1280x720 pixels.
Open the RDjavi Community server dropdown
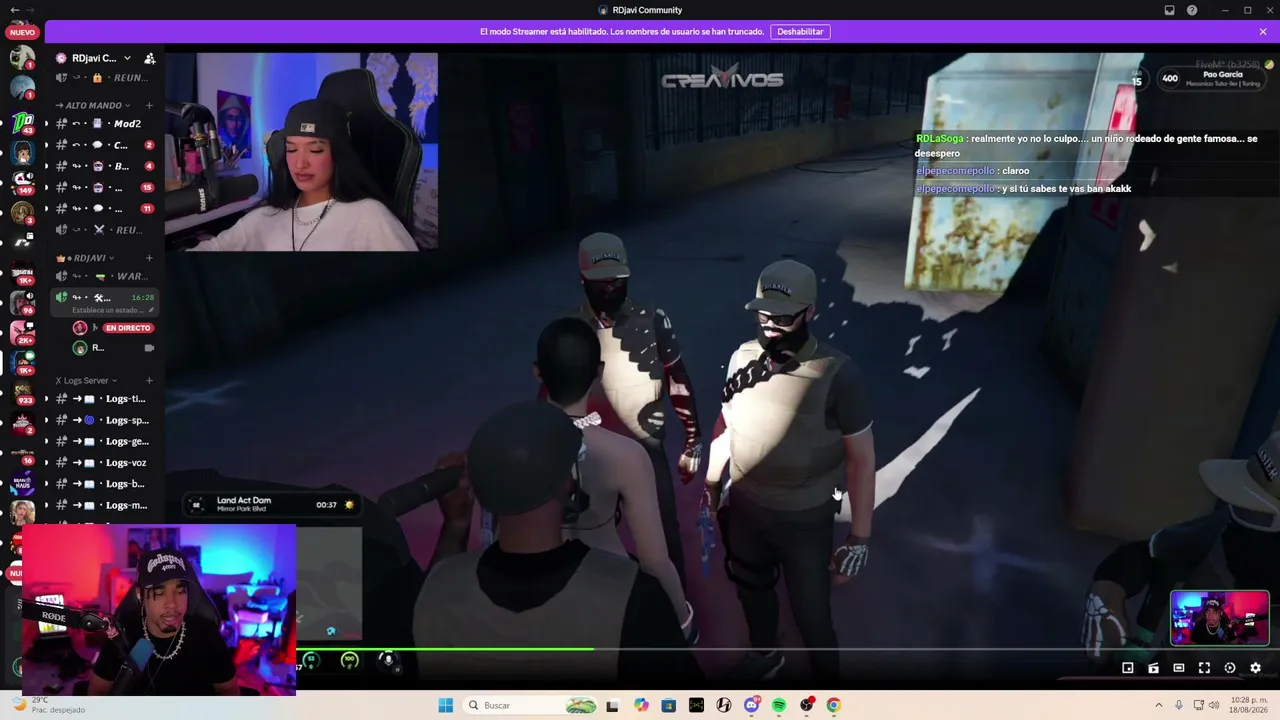click(127, 58)
